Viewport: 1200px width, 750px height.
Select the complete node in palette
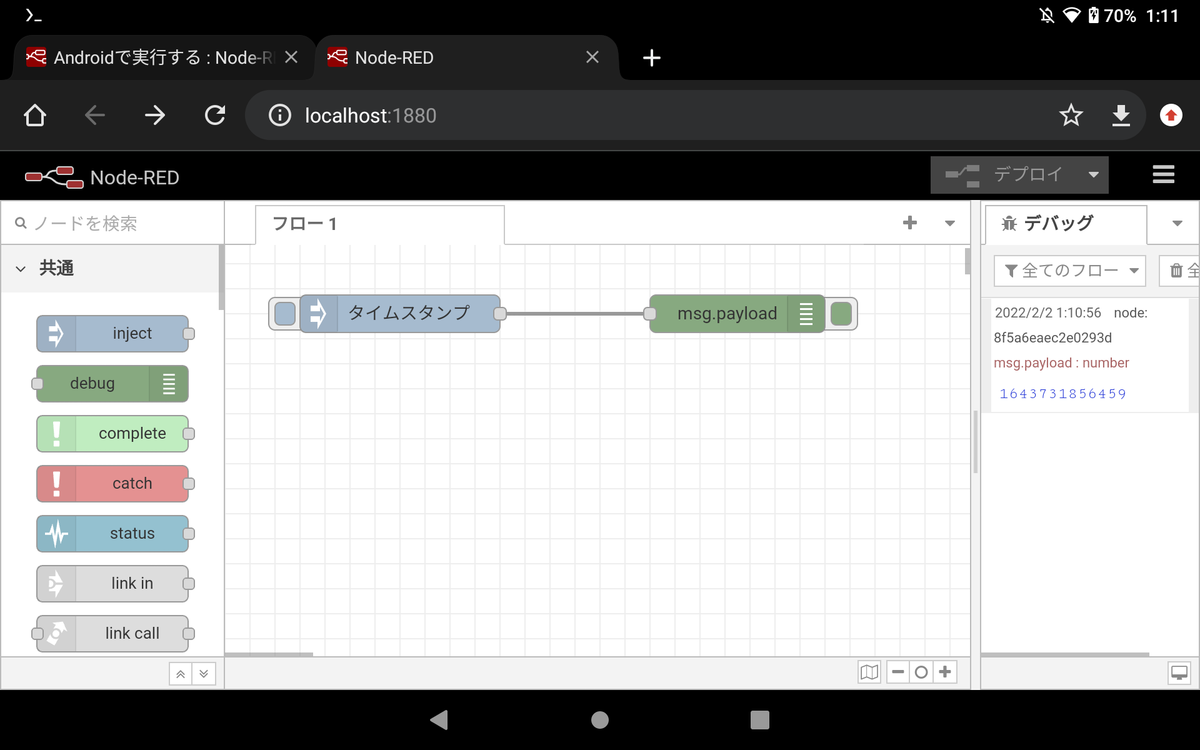click(112, 434)
